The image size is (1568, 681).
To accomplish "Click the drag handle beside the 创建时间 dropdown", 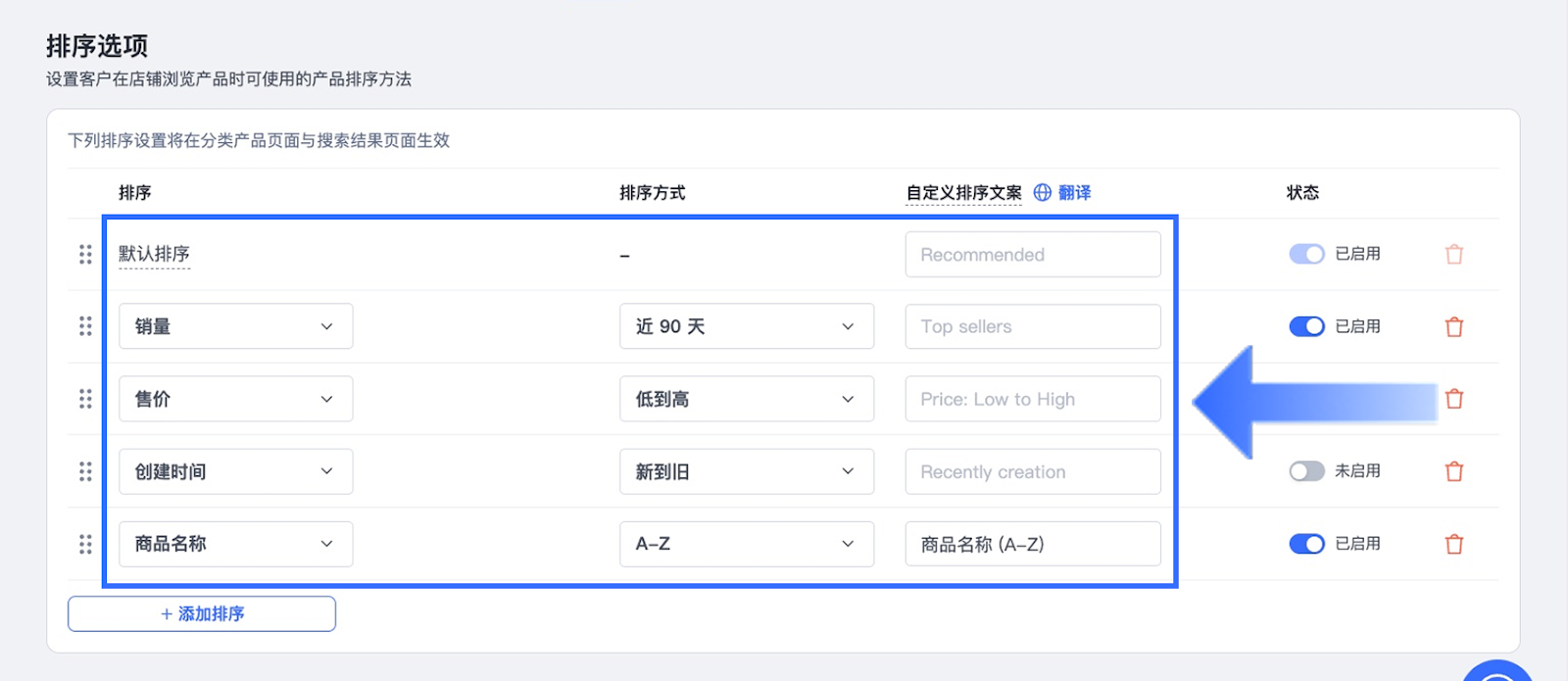I will coord(85,471).
